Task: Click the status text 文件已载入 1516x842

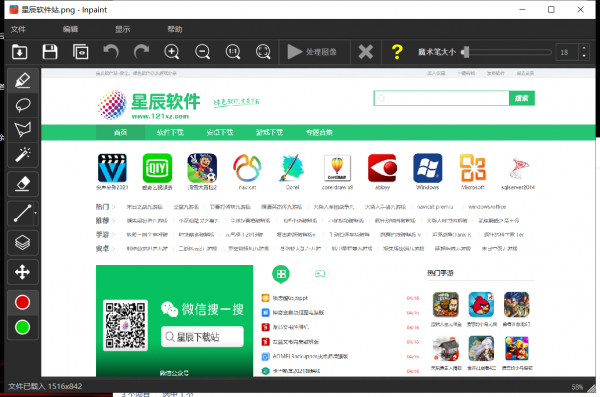Action: (x=45, y=387)
